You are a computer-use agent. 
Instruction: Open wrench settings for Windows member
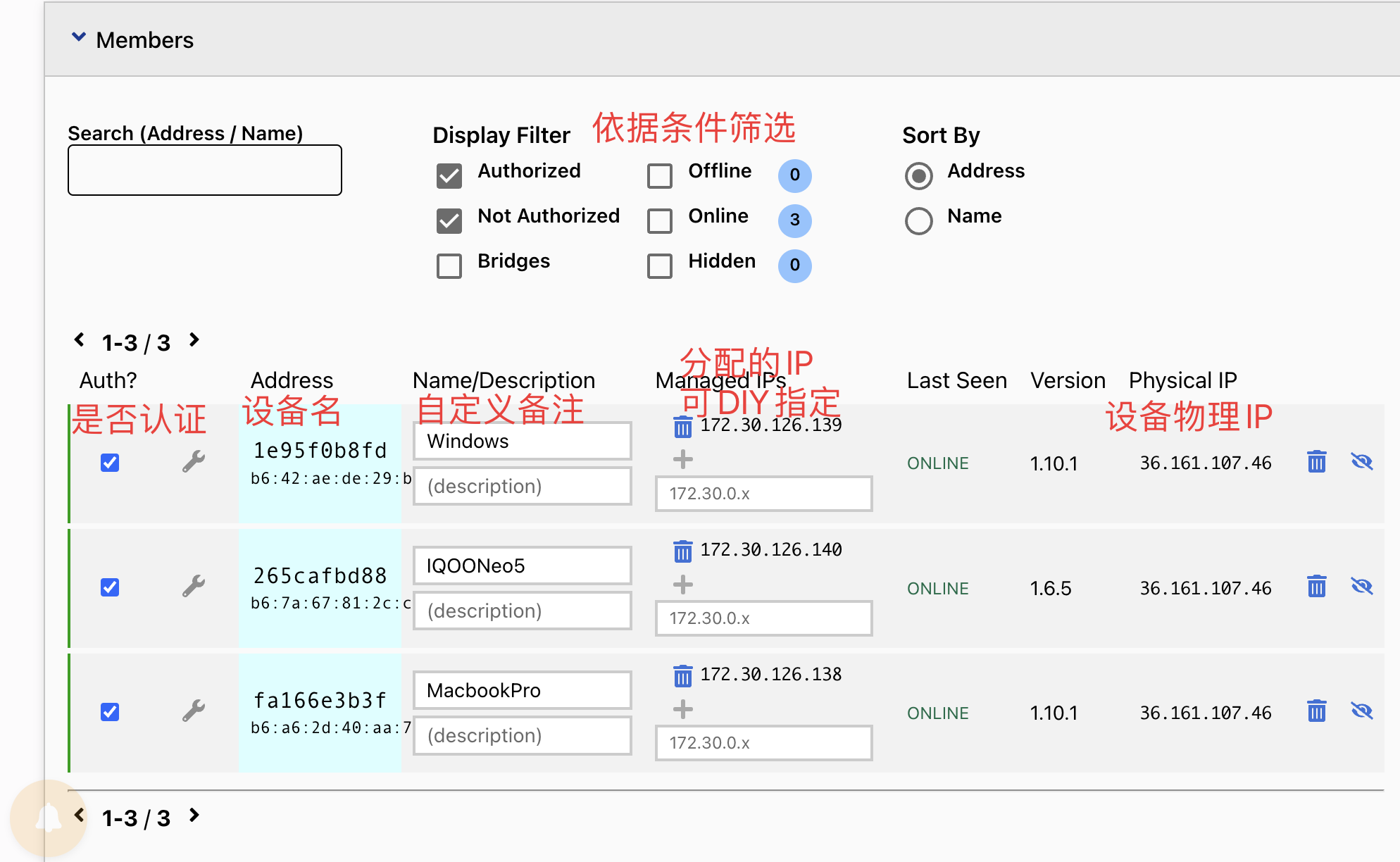pos(193,461)
